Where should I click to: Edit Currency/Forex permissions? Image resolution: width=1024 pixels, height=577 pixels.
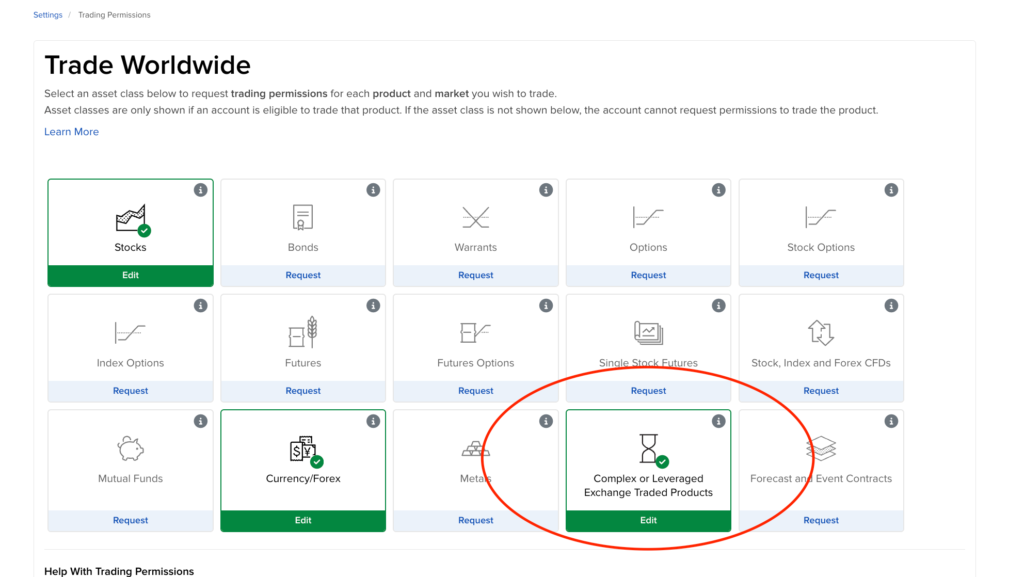point(303,520)
